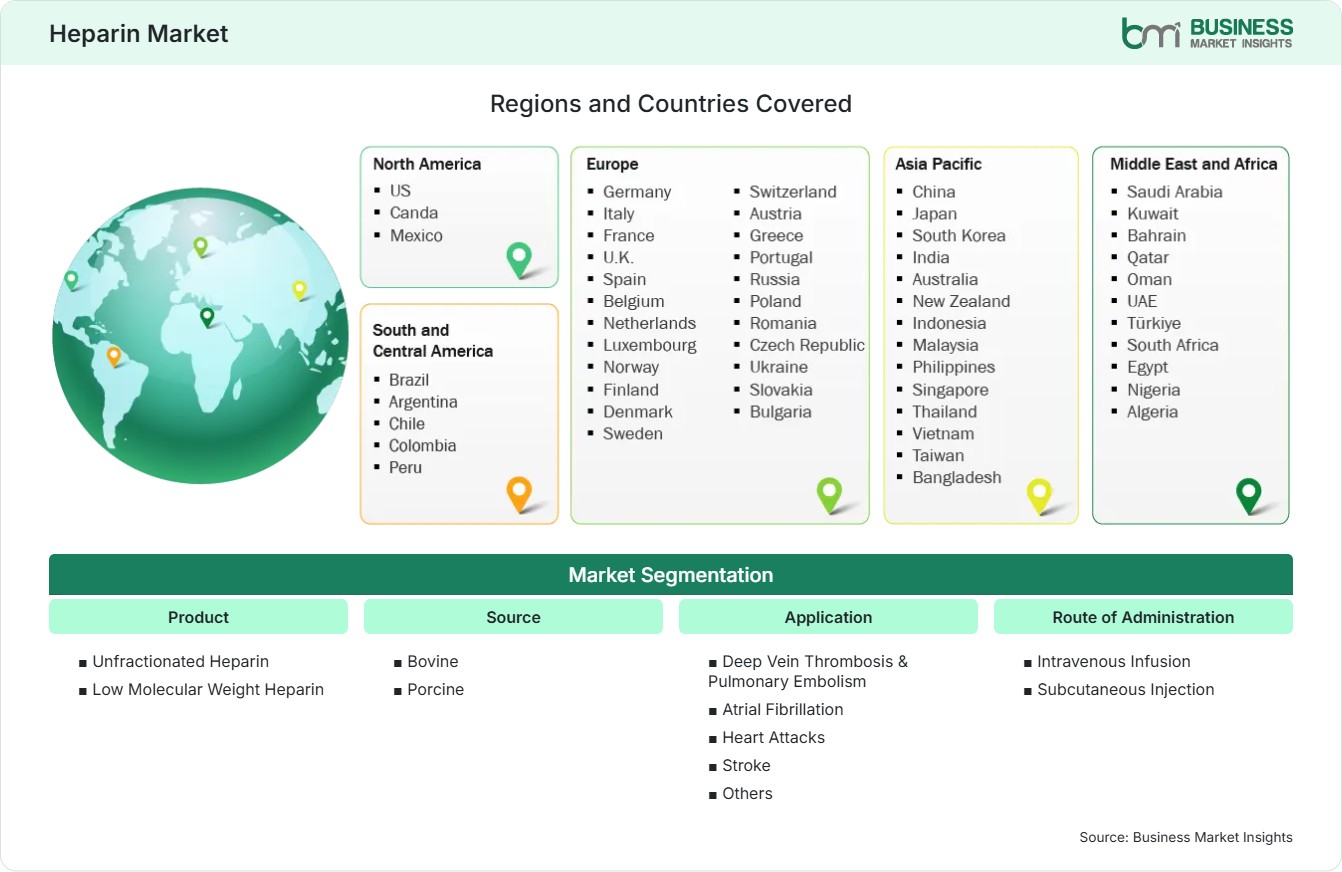Click Deep Vein Thrombosis & Pulmonary Embolism

(808, 671)
